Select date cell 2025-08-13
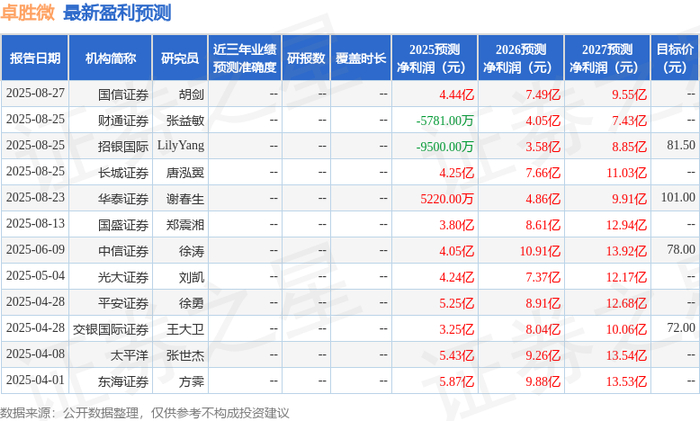Viewport: 700px width, 421px height. 35,224
